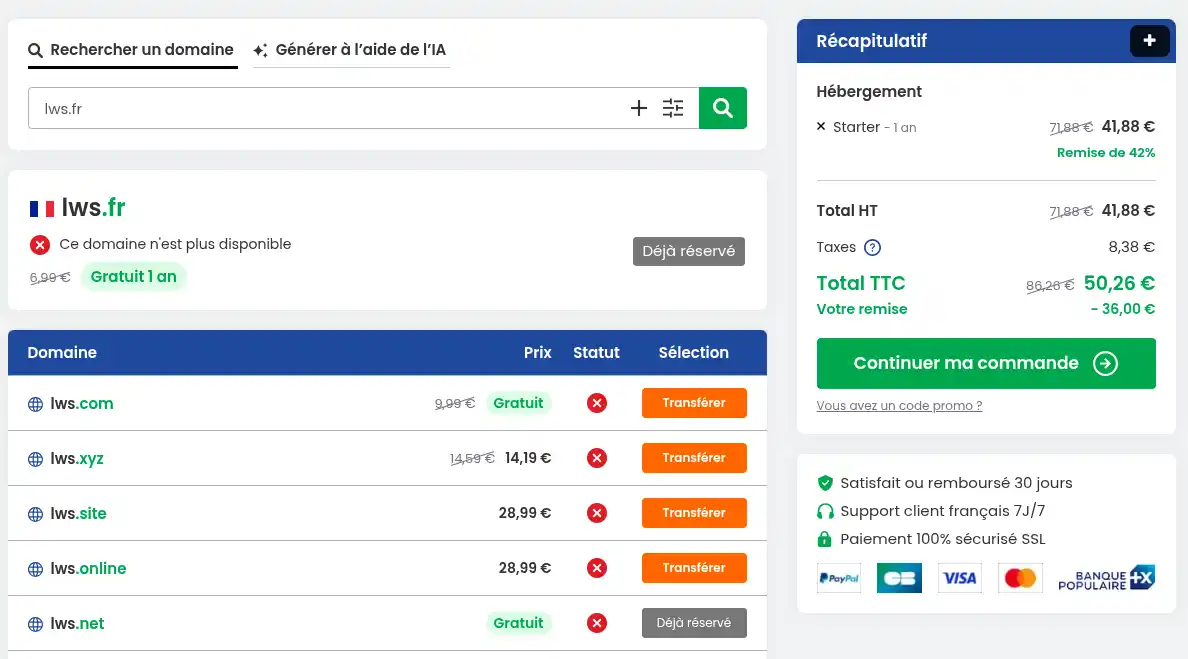Select the "Rechercher un domaine" tab
The width and height of the screenshot is (1188, 659).
(132, 49)
